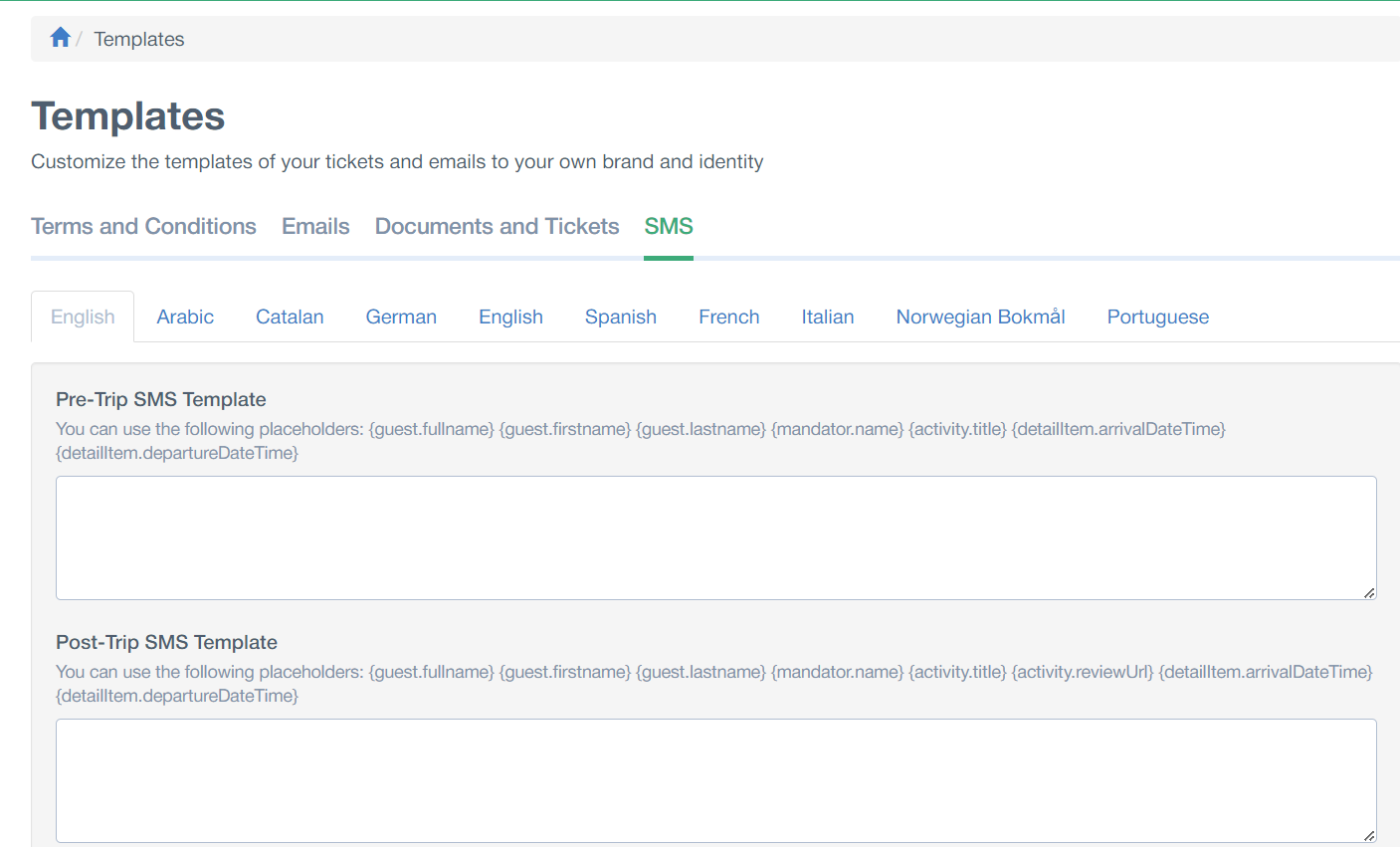Click the home icon in breadcrumb
The width and height of the screenshot is (1400, 847).
[60, 38]
